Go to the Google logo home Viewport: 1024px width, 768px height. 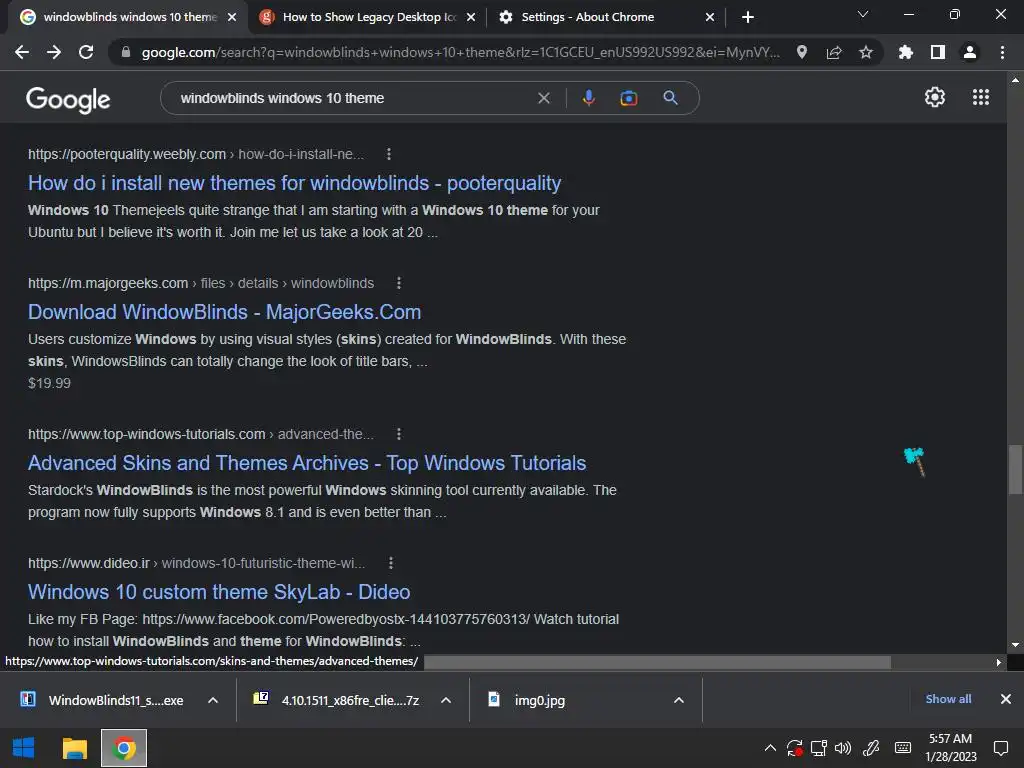(68, 99)
